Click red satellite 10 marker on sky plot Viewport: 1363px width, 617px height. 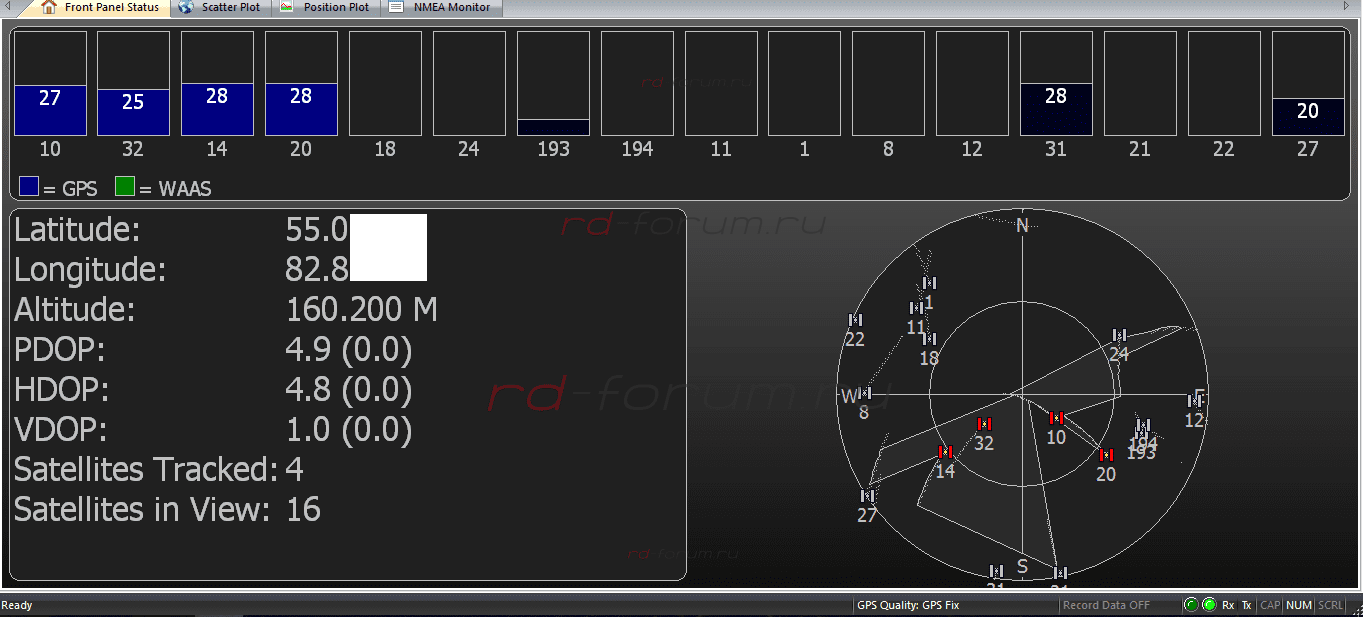1056,418
